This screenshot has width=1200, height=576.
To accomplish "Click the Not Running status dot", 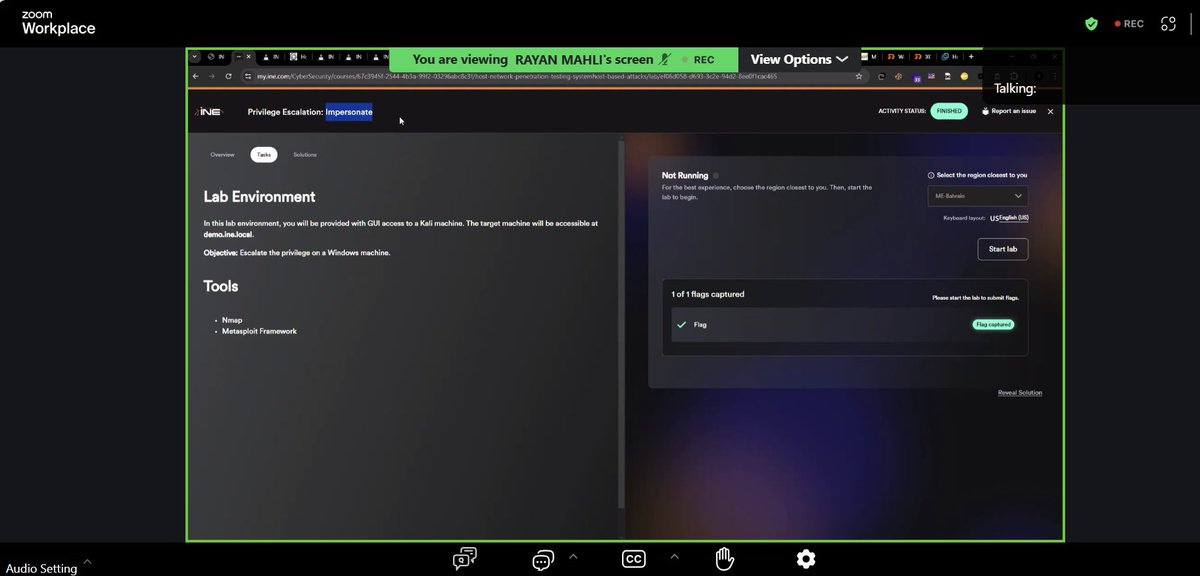I will click(715, 175).
